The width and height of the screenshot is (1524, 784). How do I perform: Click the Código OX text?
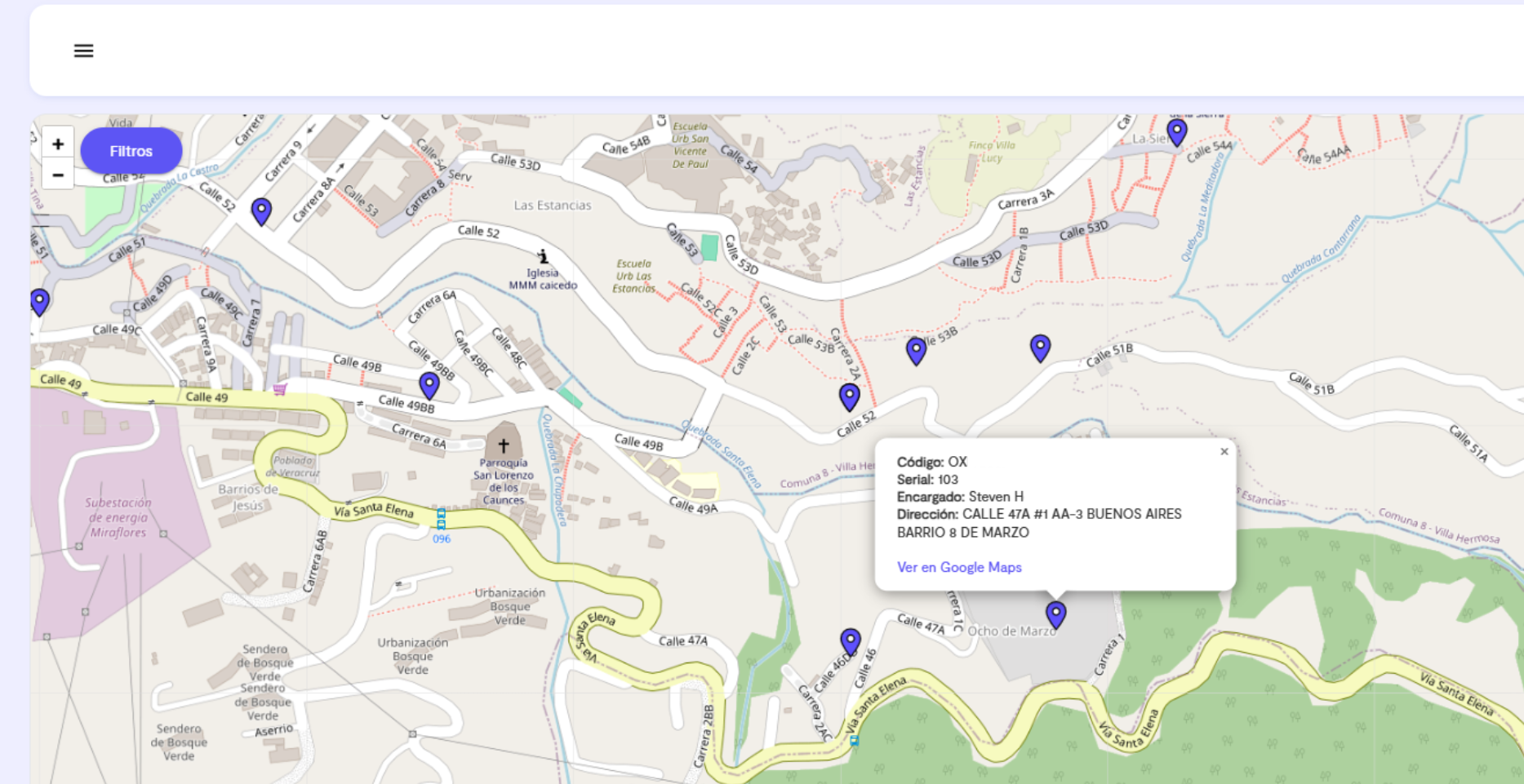point(931,462)
